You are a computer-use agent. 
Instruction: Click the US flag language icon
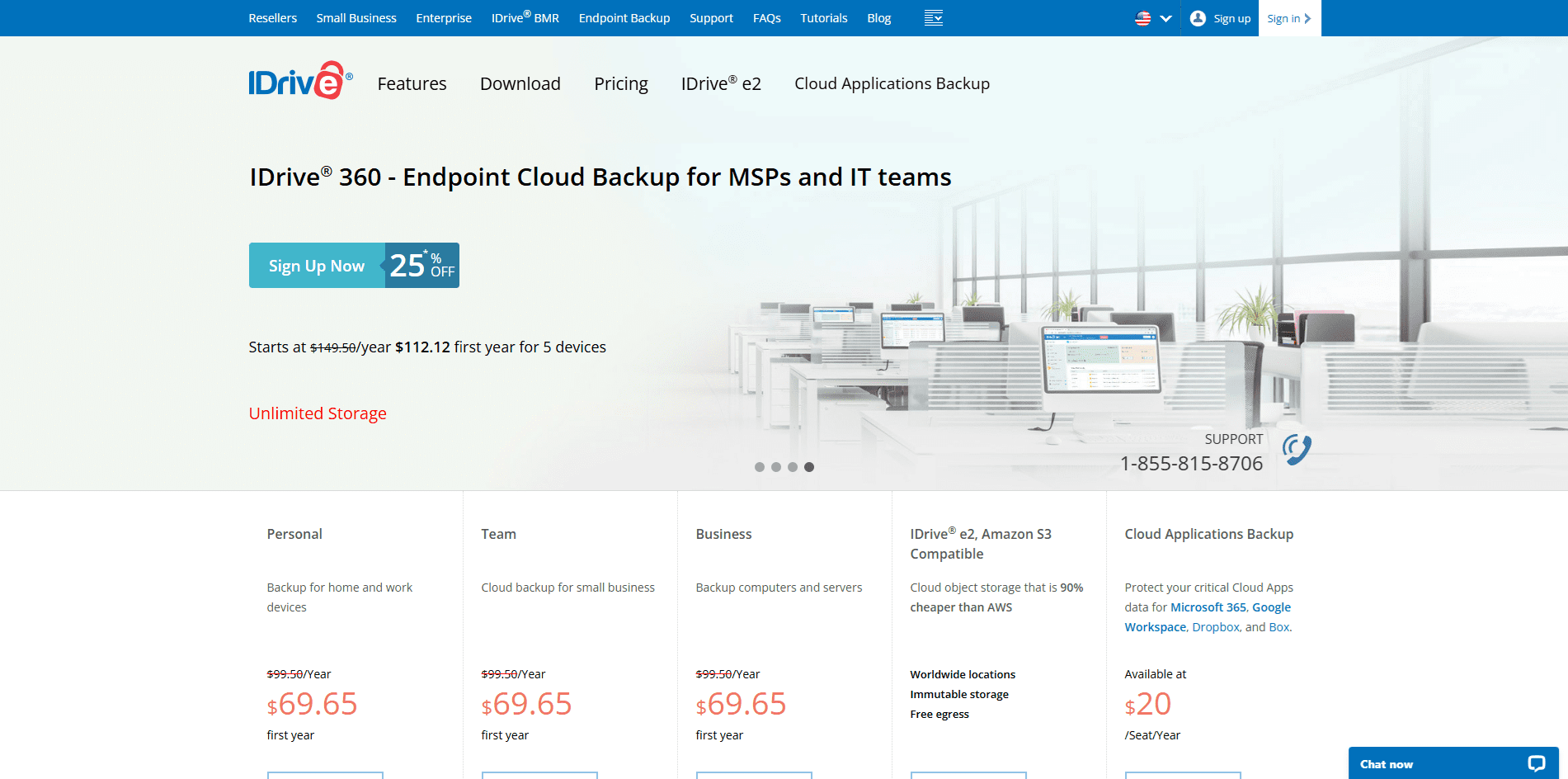tap(1142, 18)
